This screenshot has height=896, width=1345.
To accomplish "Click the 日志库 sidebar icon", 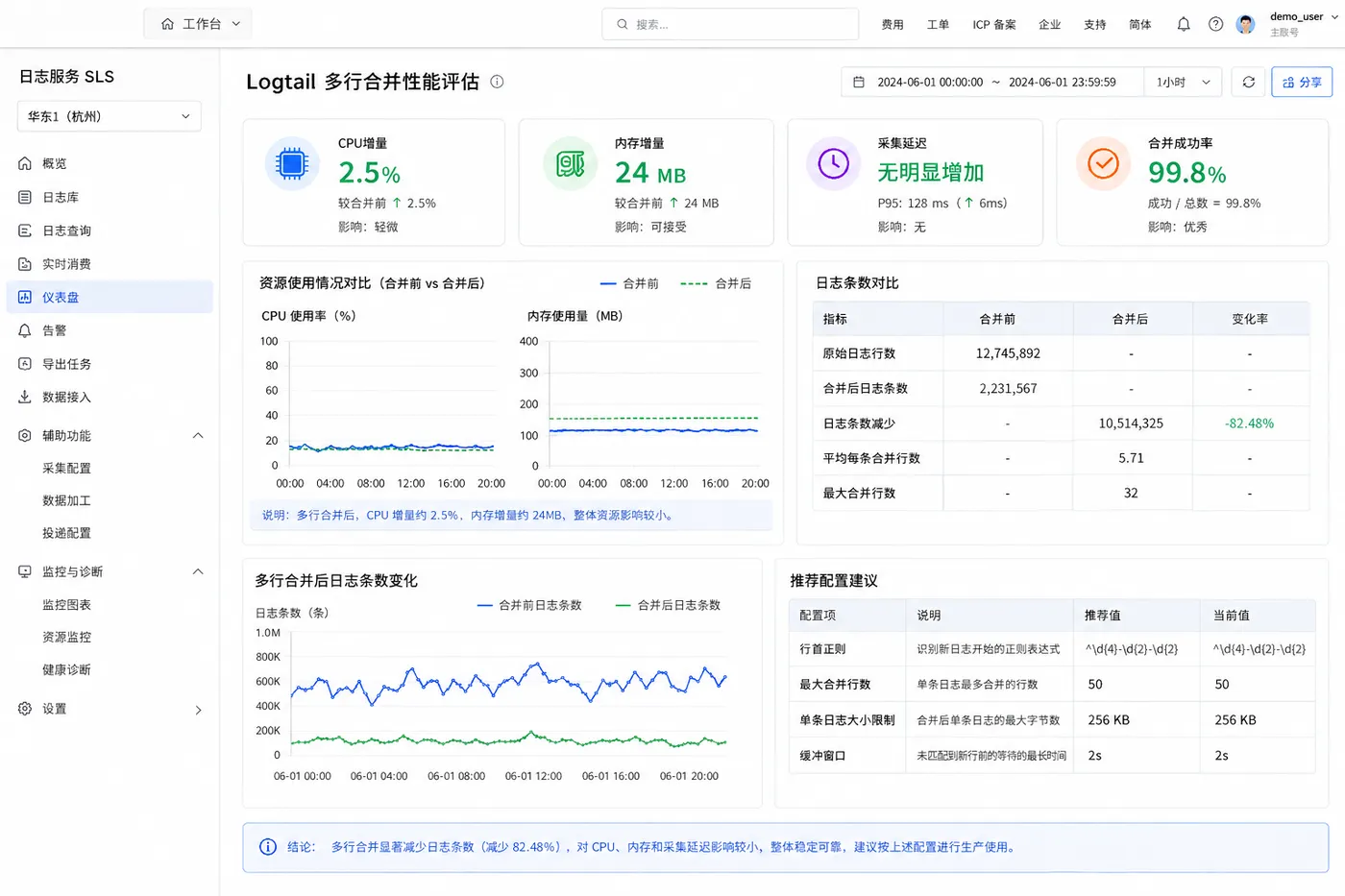I will tap(25, 198).
